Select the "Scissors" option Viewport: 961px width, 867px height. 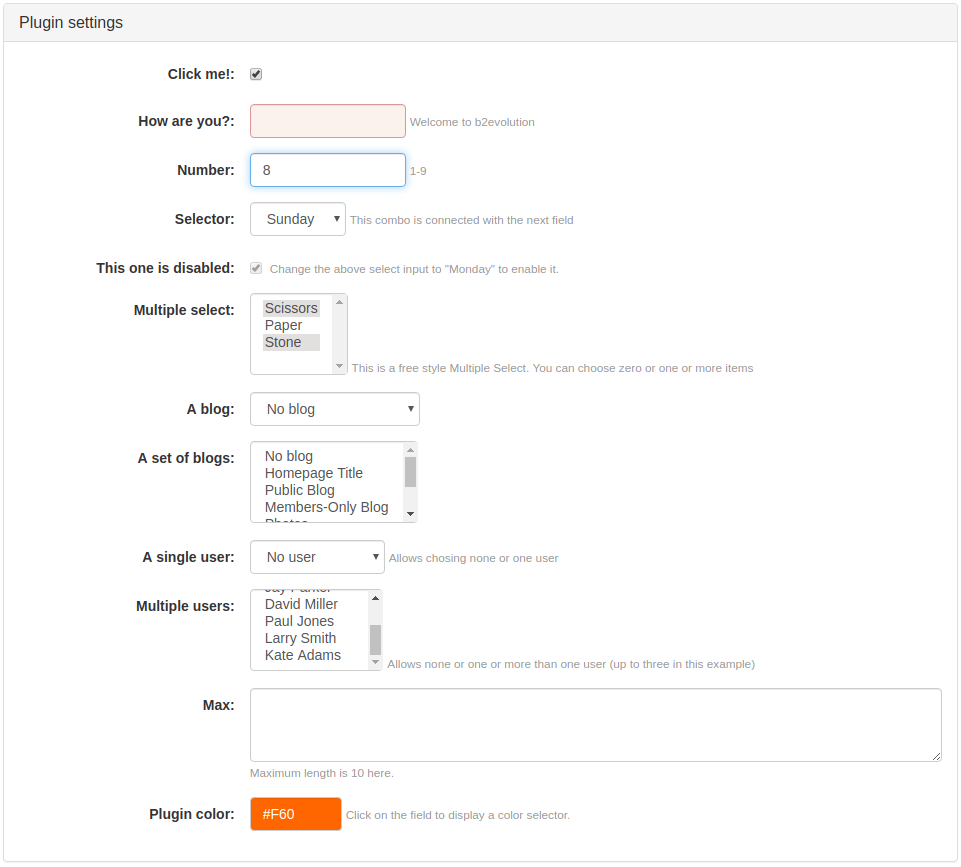[x=290, y=307]
